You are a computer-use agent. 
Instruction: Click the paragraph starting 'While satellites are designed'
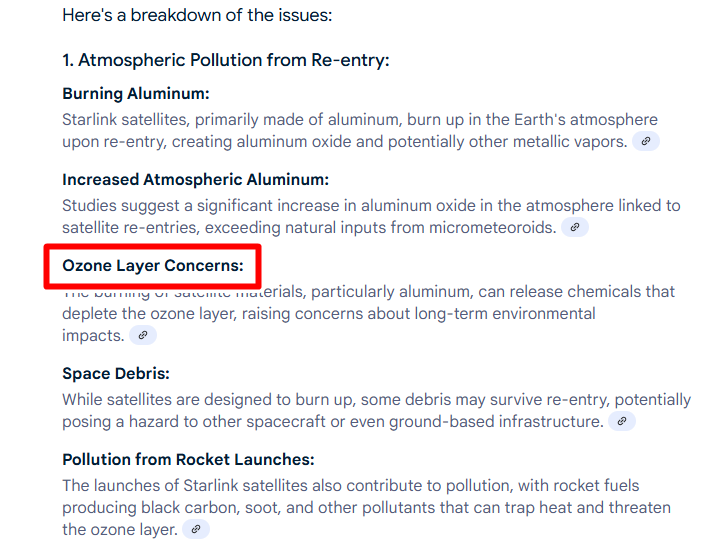coord(376,410)
